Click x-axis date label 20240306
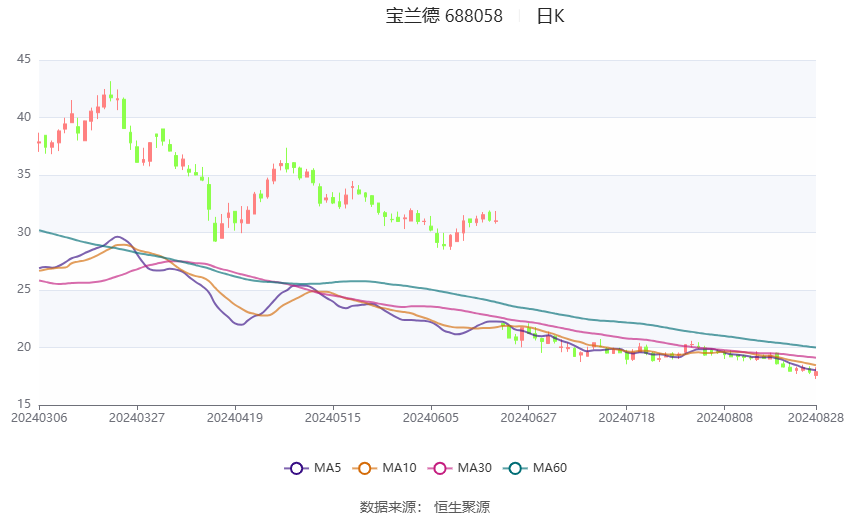 coord(39,418)
